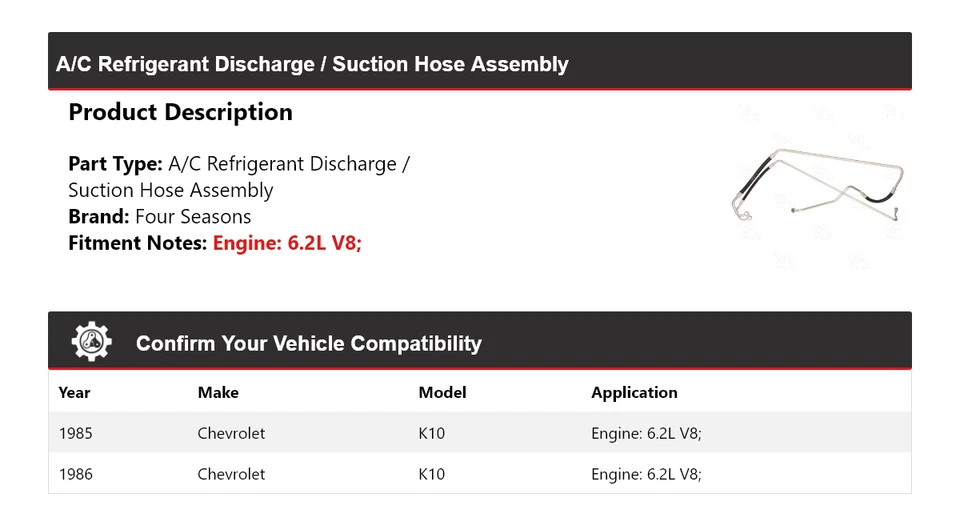Viewport: 960px width, 526px height.
Task: Click the Model column header
Action: coord(442,393)
